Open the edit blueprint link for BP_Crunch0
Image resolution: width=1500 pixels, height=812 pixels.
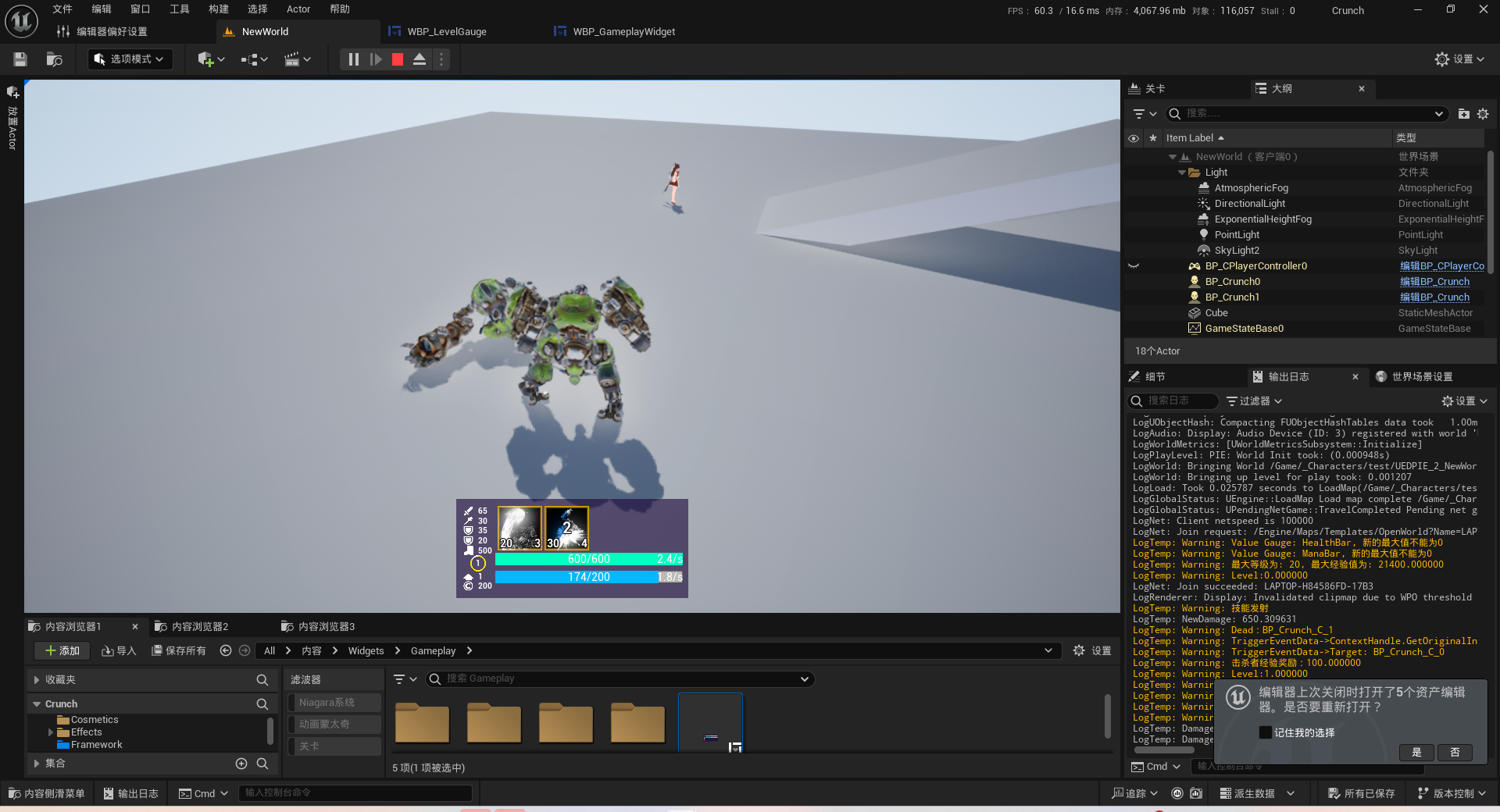pyautogui.click(x=1434, y=282)
